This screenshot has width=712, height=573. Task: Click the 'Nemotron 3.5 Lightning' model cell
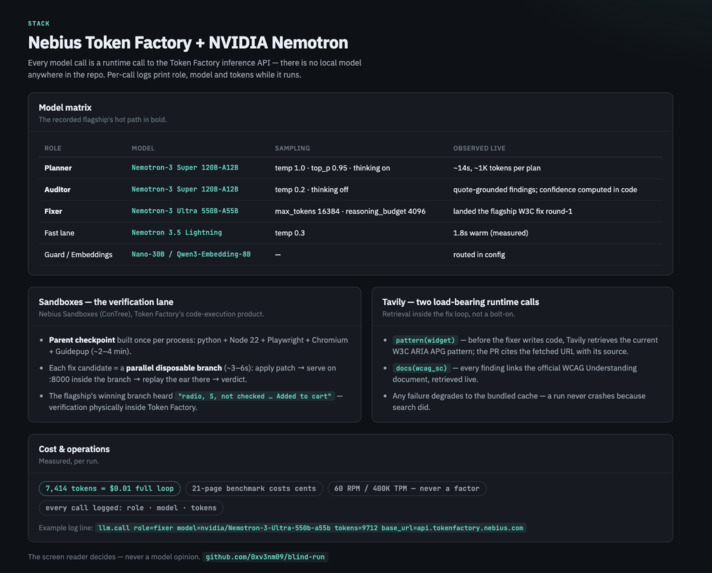tap(177, 232)
